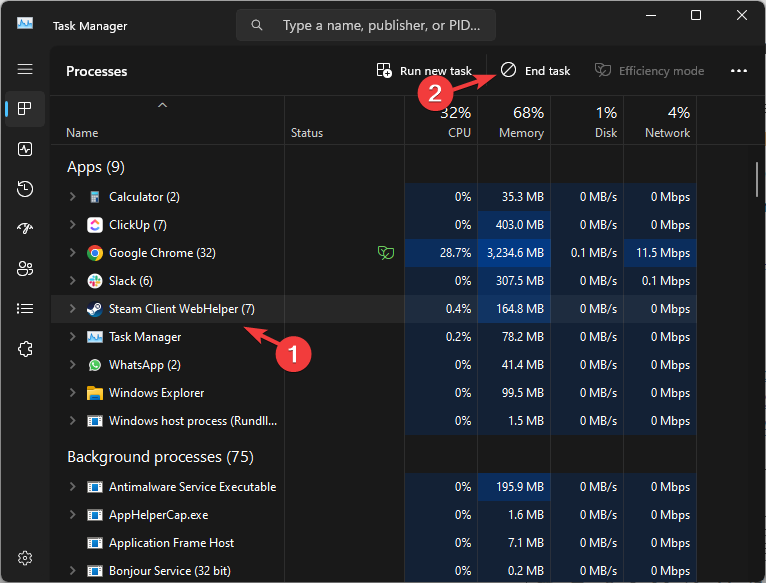Click Run new task button
Viewport: 766px width, 583px height.
(424, 71)
